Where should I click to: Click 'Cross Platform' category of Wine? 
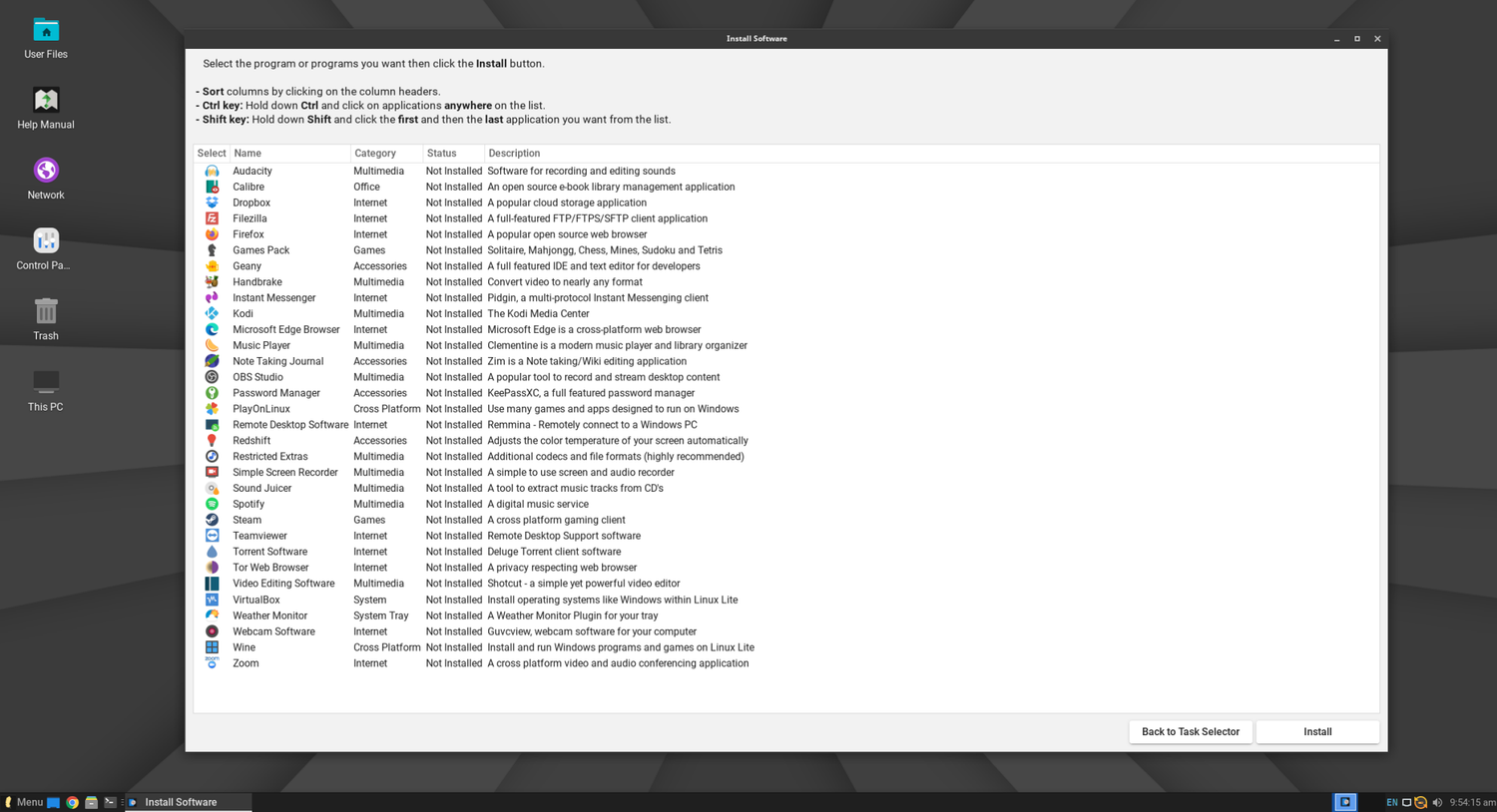tap(387, 647)
